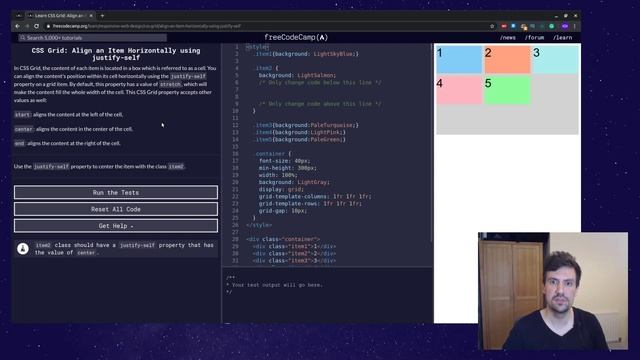Screen dimensions: 640x360
Task: Click the 'center' keyword in the values list
Action: [23, 129]
